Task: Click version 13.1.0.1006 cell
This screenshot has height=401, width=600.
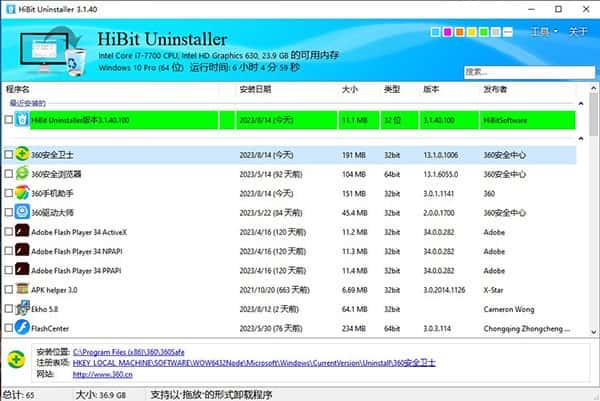Action: coord(441,155)
